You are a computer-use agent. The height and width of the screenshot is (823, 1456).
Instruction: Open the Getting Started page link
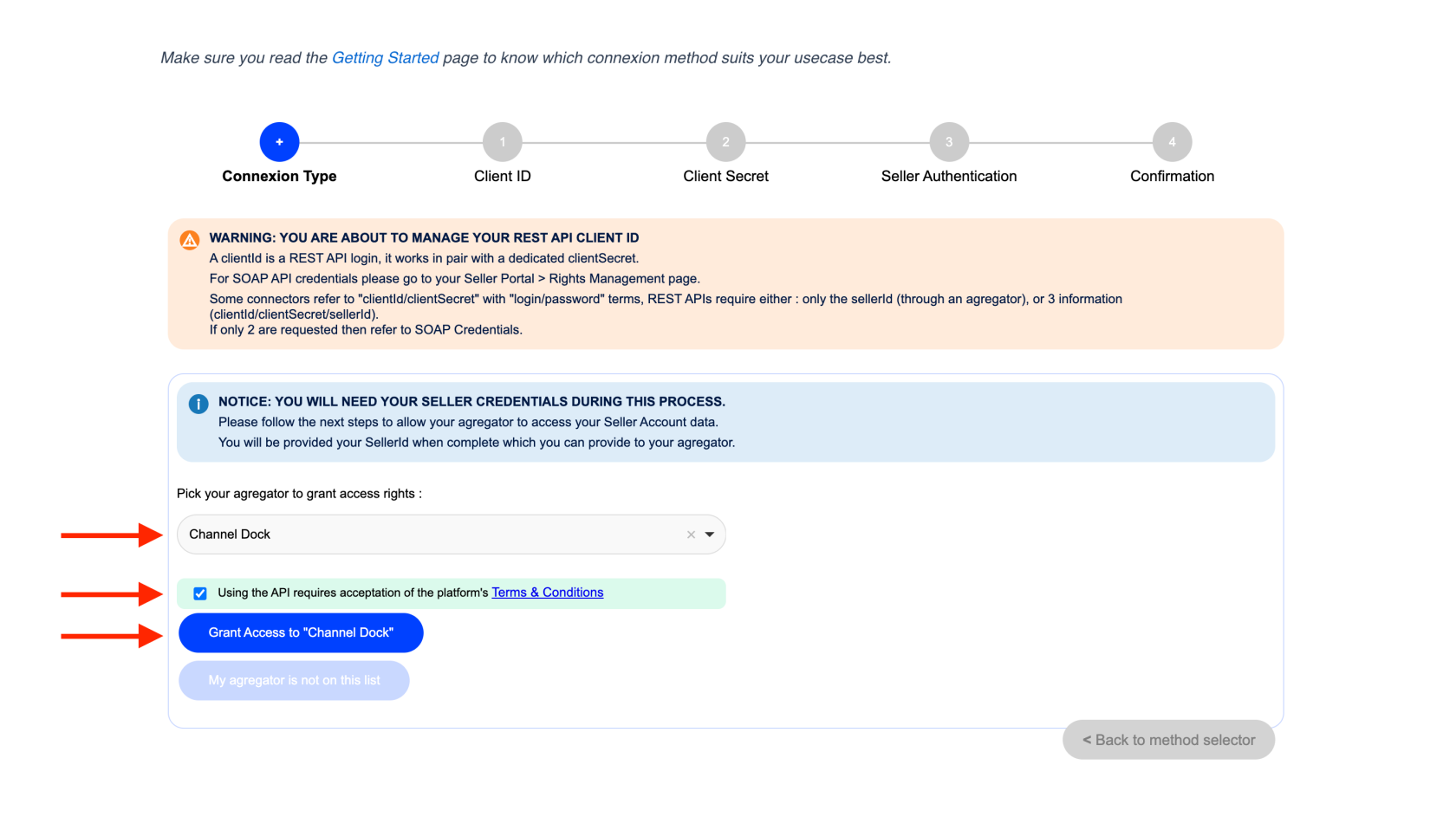pyautogui.click(x=385, y=58)
